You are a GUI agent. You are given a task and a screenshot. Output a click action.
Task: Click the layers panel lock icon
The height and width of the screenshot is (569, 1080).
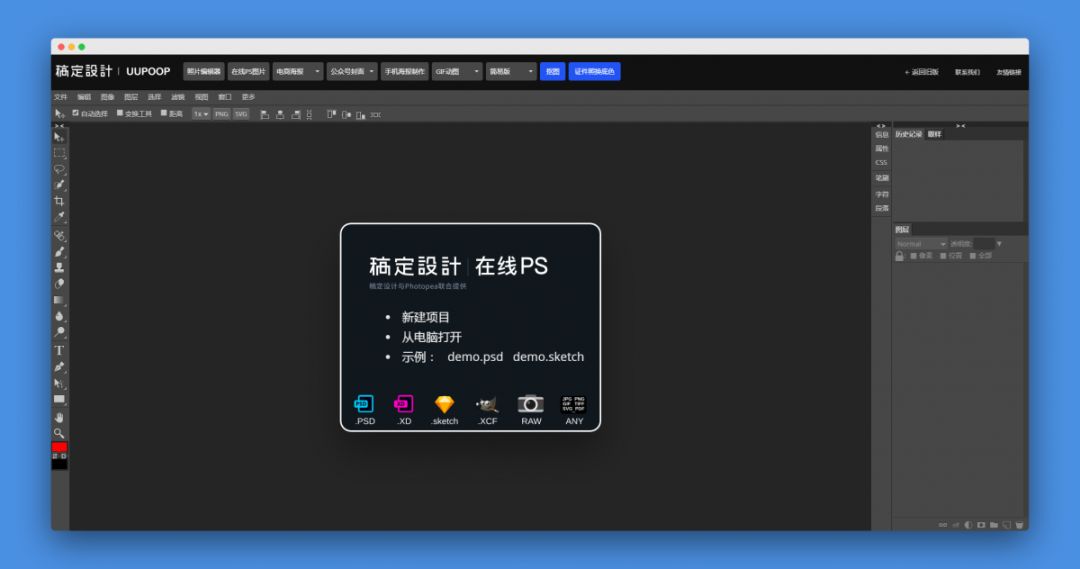(900, 256)
